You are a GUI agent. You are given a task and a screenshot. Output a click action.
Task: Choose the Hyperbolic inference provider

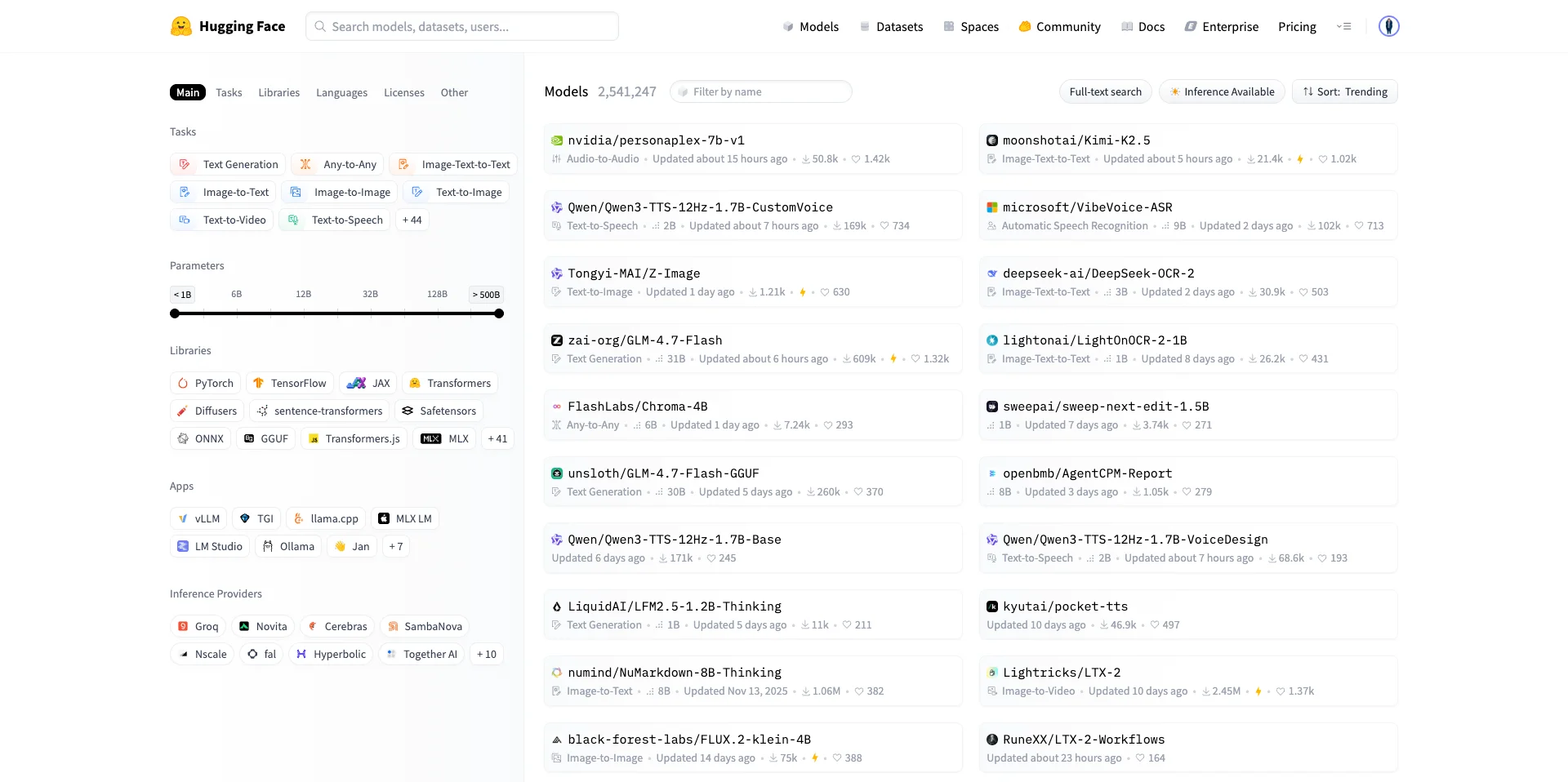click(331, 654)
